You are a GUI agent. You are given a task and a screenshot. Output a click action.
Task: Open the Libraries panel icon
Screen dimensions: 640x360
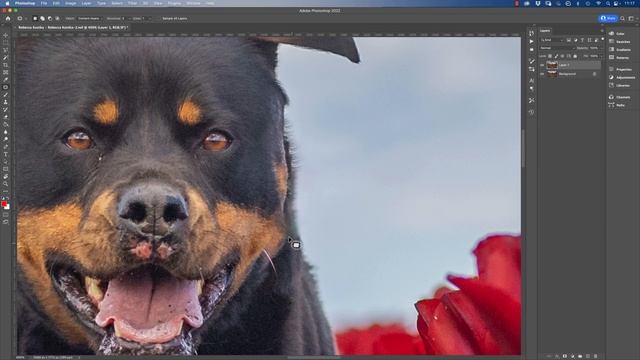coord(611,85)
